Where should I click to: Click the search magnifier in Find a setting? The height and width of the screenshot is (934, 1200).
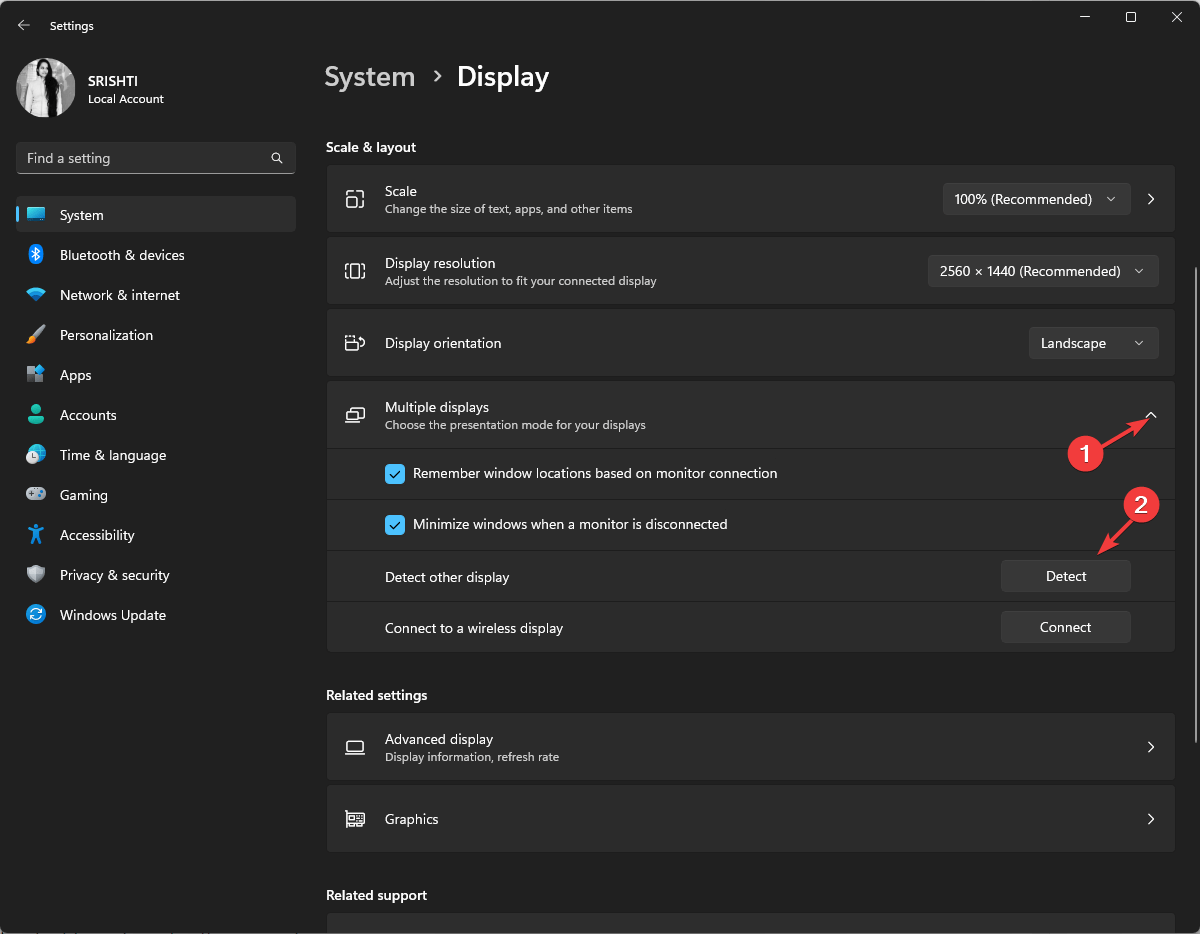pyautogui.click(x=276, y=158)
